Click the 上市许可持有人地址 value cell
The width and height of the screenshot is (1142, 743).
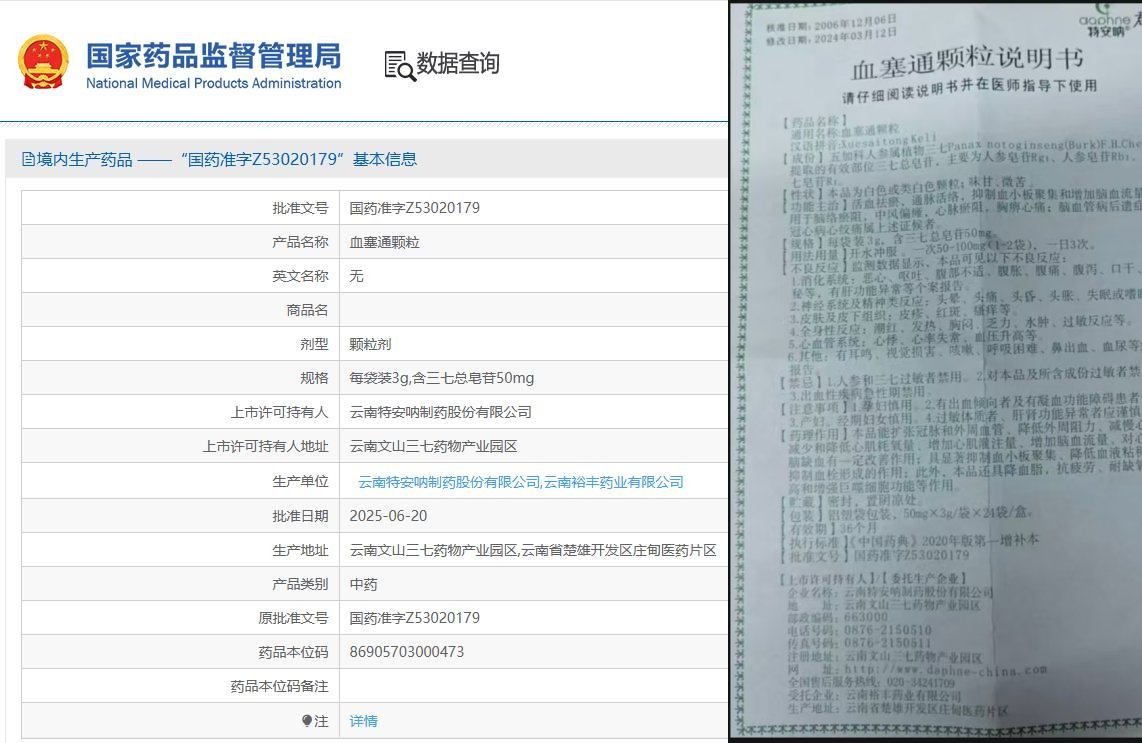(x=433, y=446)
